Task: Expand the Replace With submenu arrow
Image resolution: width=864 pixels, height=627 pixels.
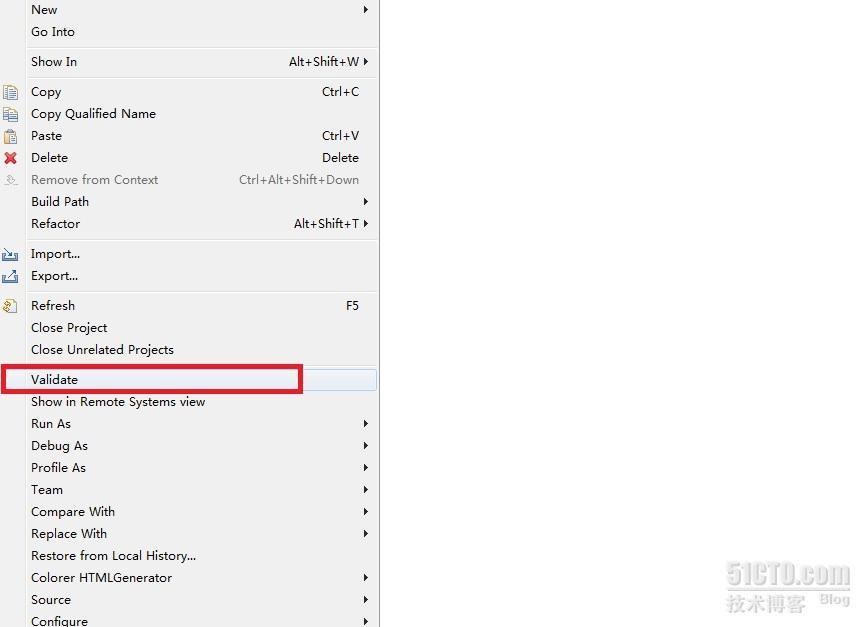Action: point(365,533)
